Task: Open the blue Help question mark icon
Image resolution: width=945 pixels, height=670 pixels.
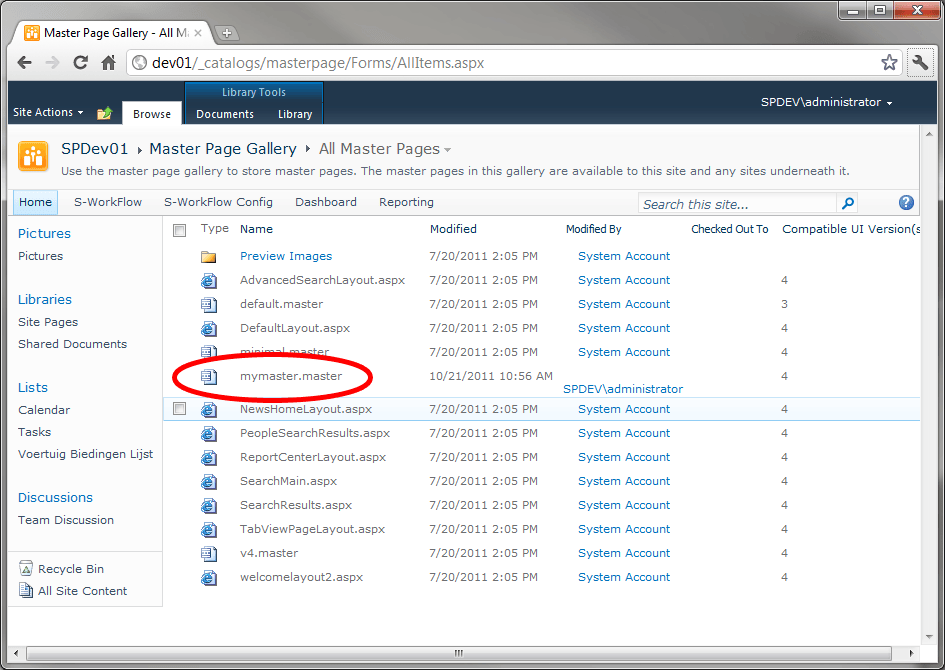Action: click(x=906, y=202)
